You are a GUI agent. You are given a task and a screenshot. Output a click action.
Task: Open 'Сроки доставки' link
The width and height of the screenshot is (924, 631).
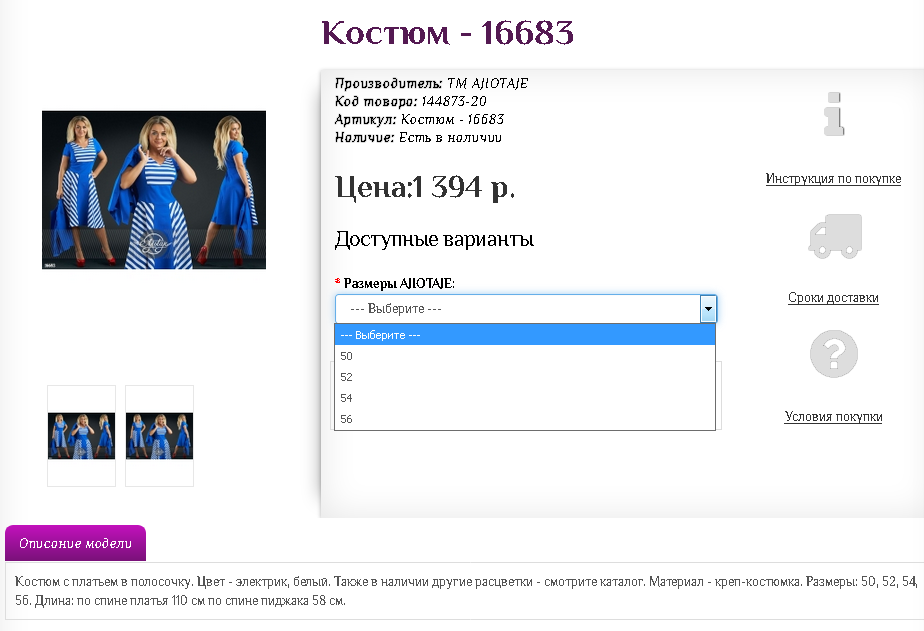(x=833, y=298)
